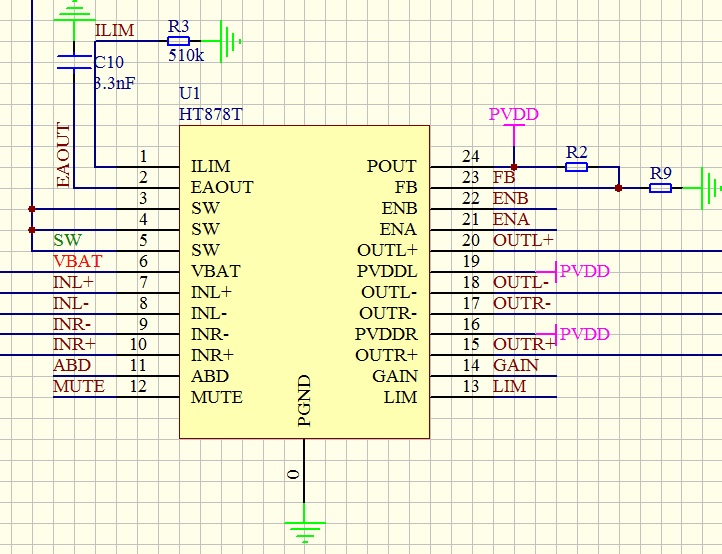Select the R9 resistor symbol
This screenshot has width=722, height=554.
pyautogui.click(x=660, y=187)
